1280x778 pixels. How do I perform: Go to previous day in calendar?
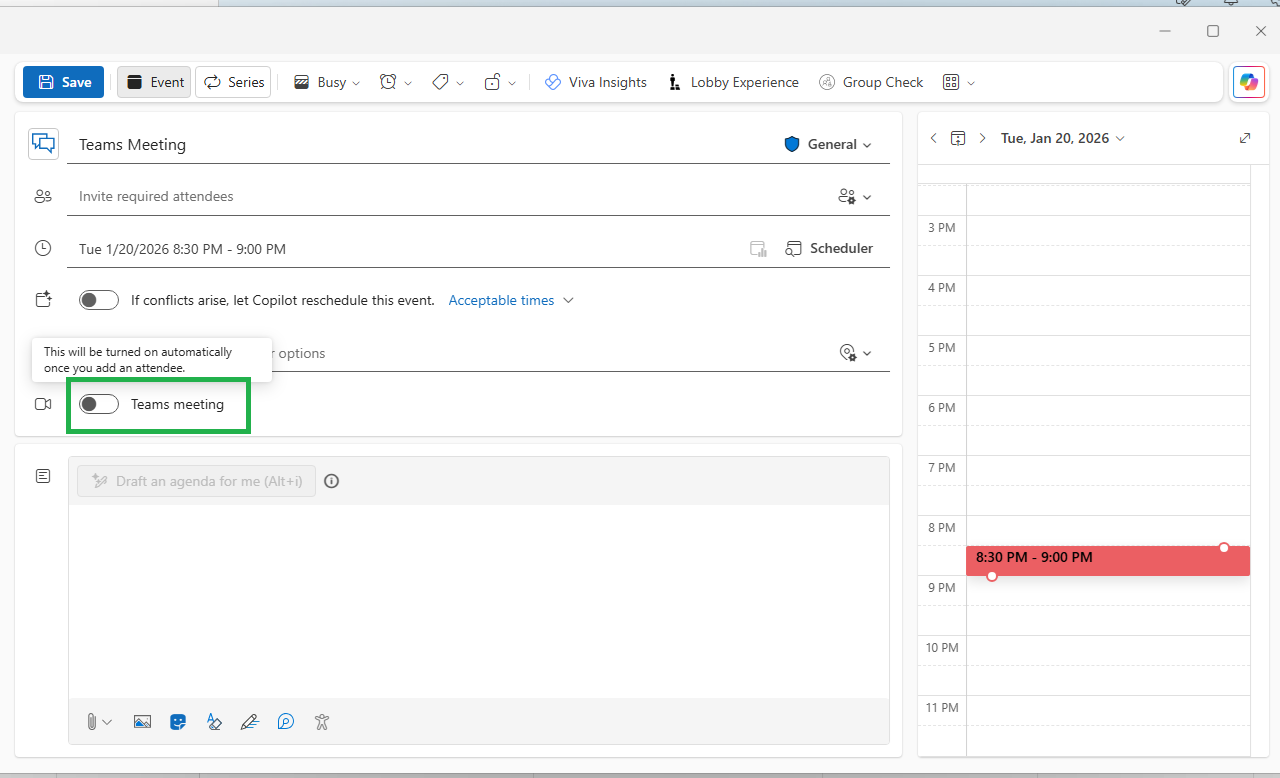pyautogui.click(x=934, y=138)
